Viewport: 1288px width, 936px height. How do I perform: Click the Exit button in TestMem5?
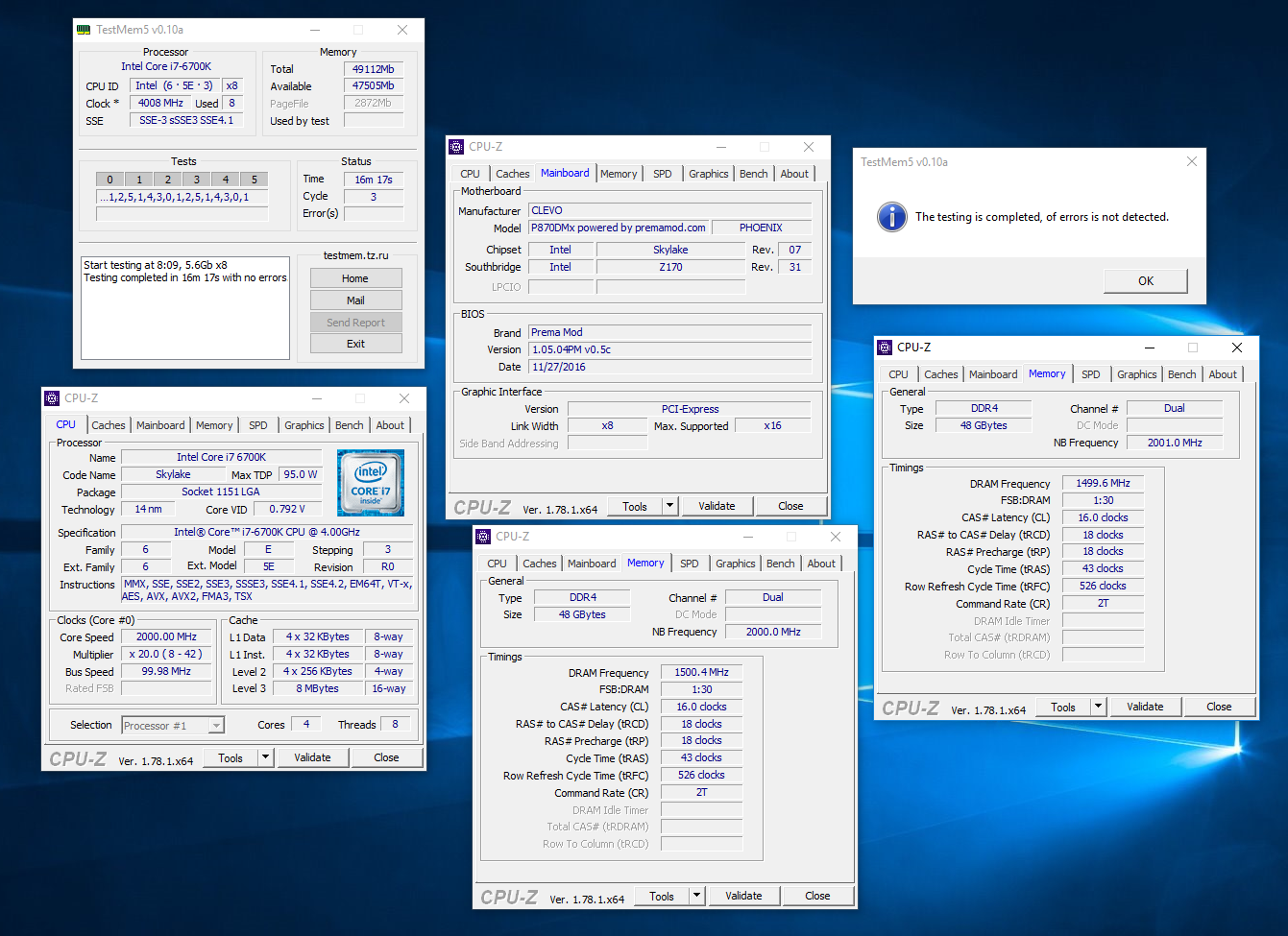(355, 344)
